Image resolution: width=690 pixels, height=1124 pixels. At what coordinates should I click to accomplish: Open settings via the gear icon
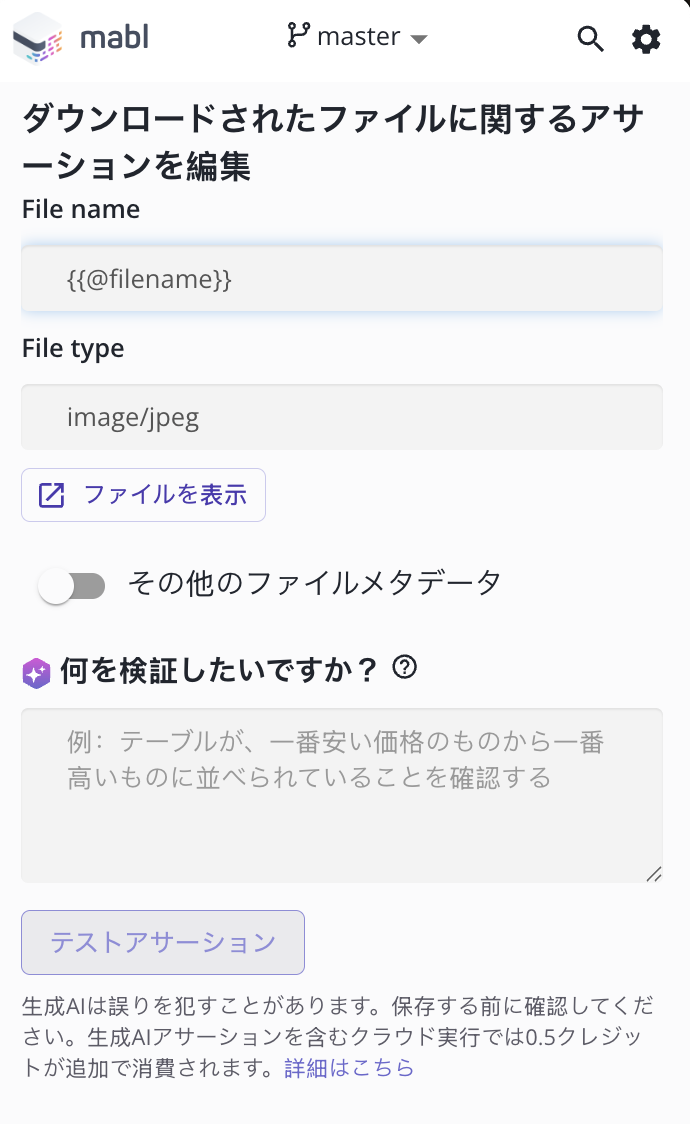click(646, 38)
